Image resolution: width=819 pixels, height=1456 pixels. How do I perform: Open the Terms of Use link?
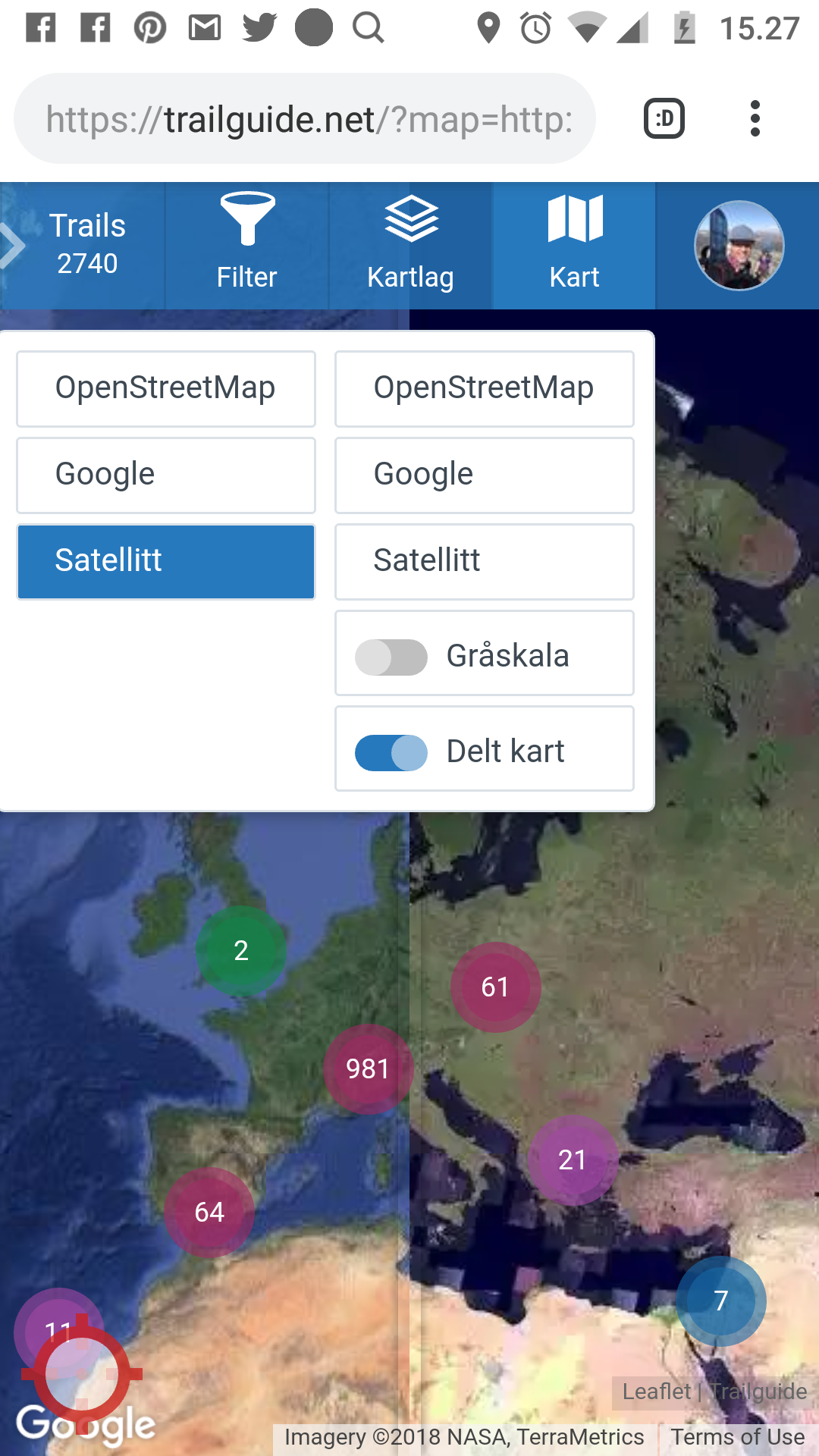click(737, 1436)
